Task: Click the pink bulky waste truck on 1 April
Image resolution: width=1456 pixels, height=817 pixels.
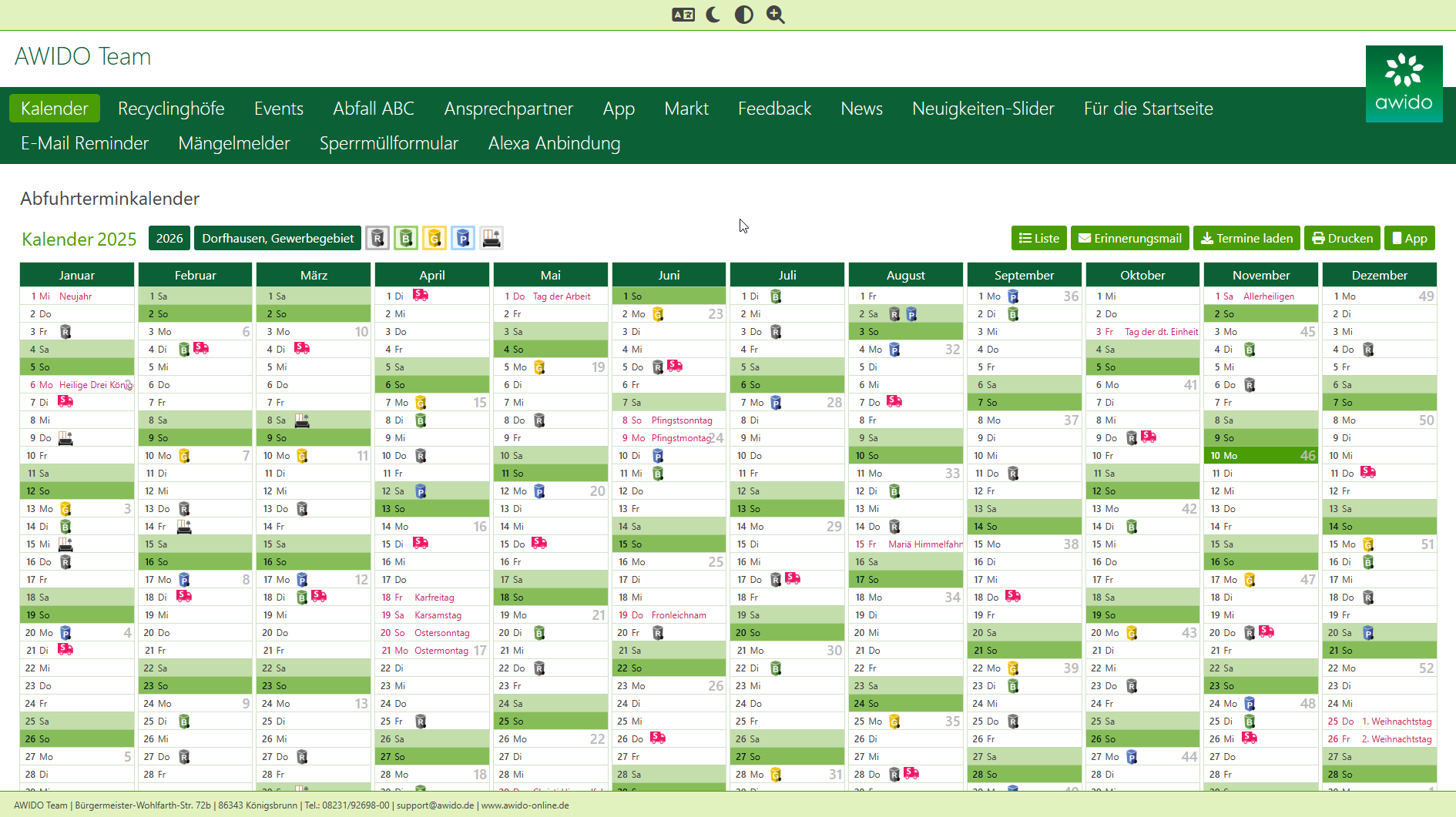Action: pyautogui.click(x=421, y=295)
